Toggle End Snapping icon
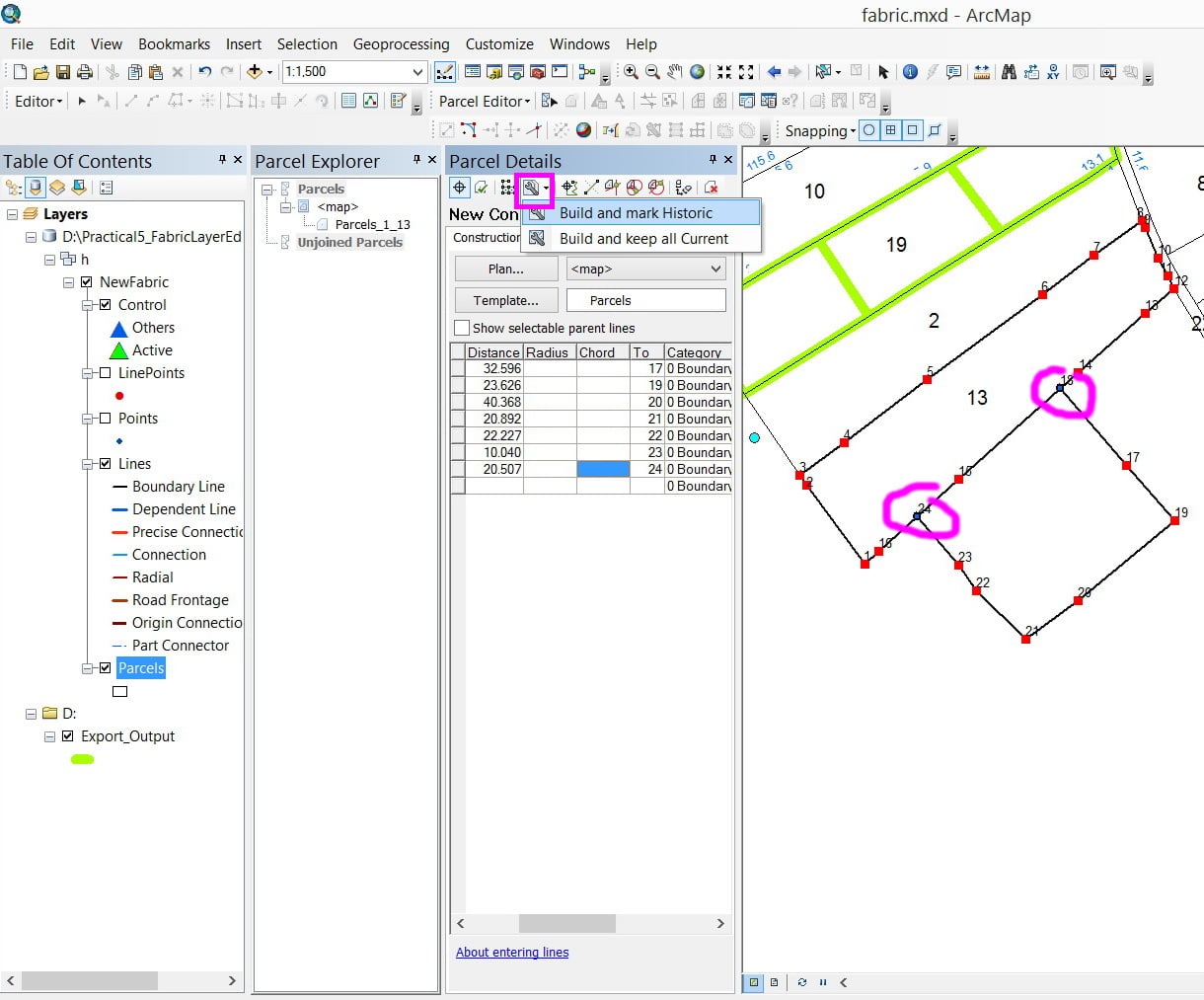This screenshot has height=1000, width=1204. (890, 130)
